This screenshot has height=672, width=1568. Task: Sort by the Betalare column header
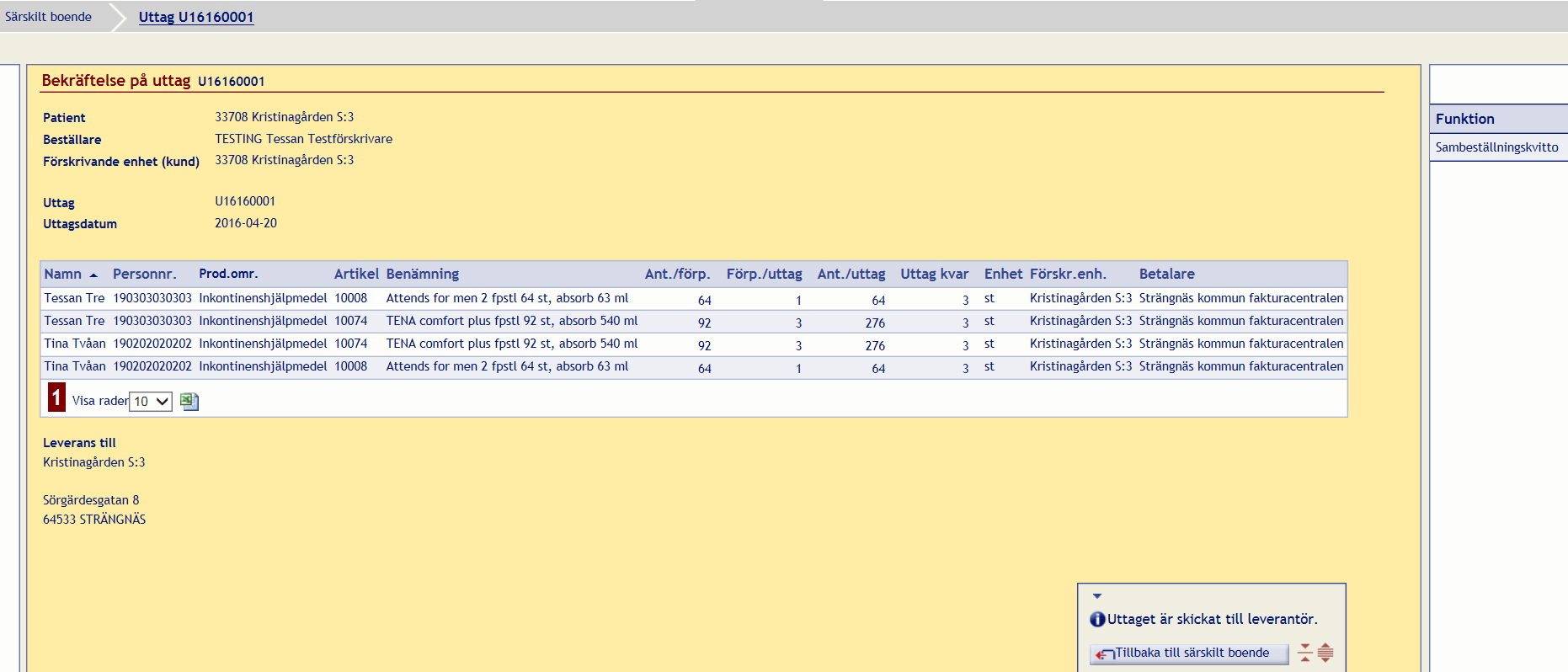[1167, 274]
